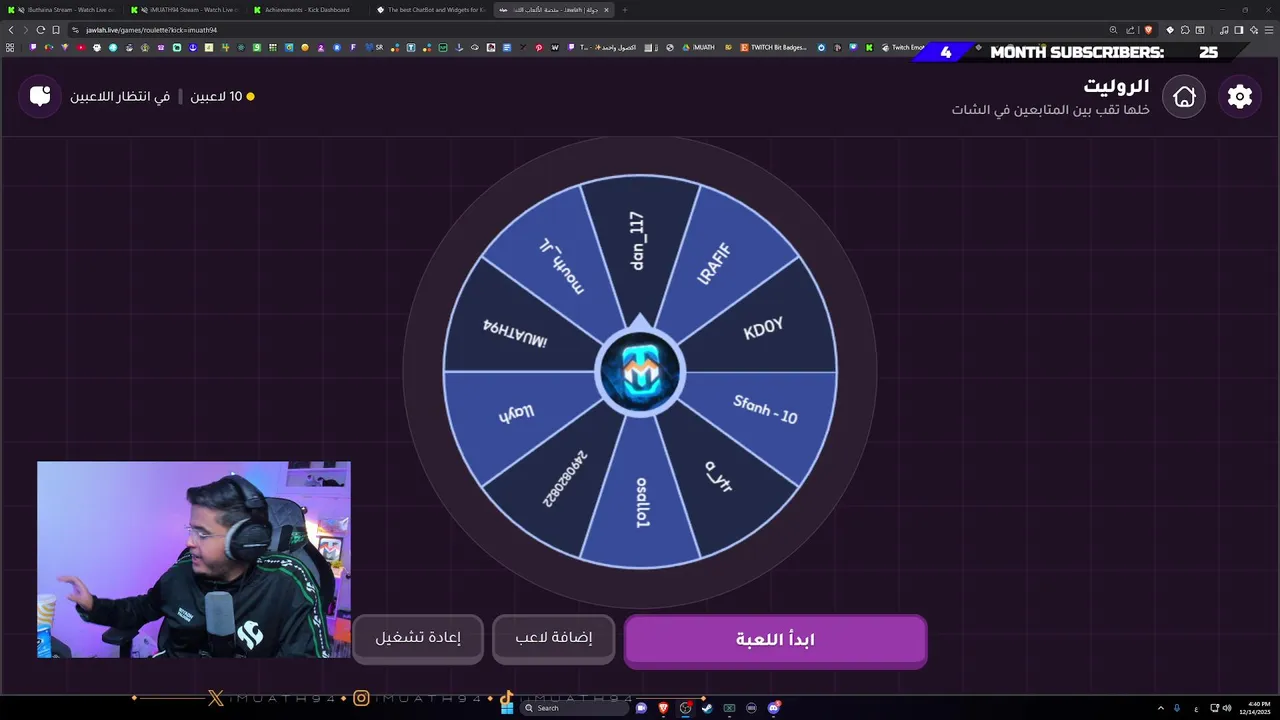
Task: Open the Windows Start button
Action: (507, 708)
